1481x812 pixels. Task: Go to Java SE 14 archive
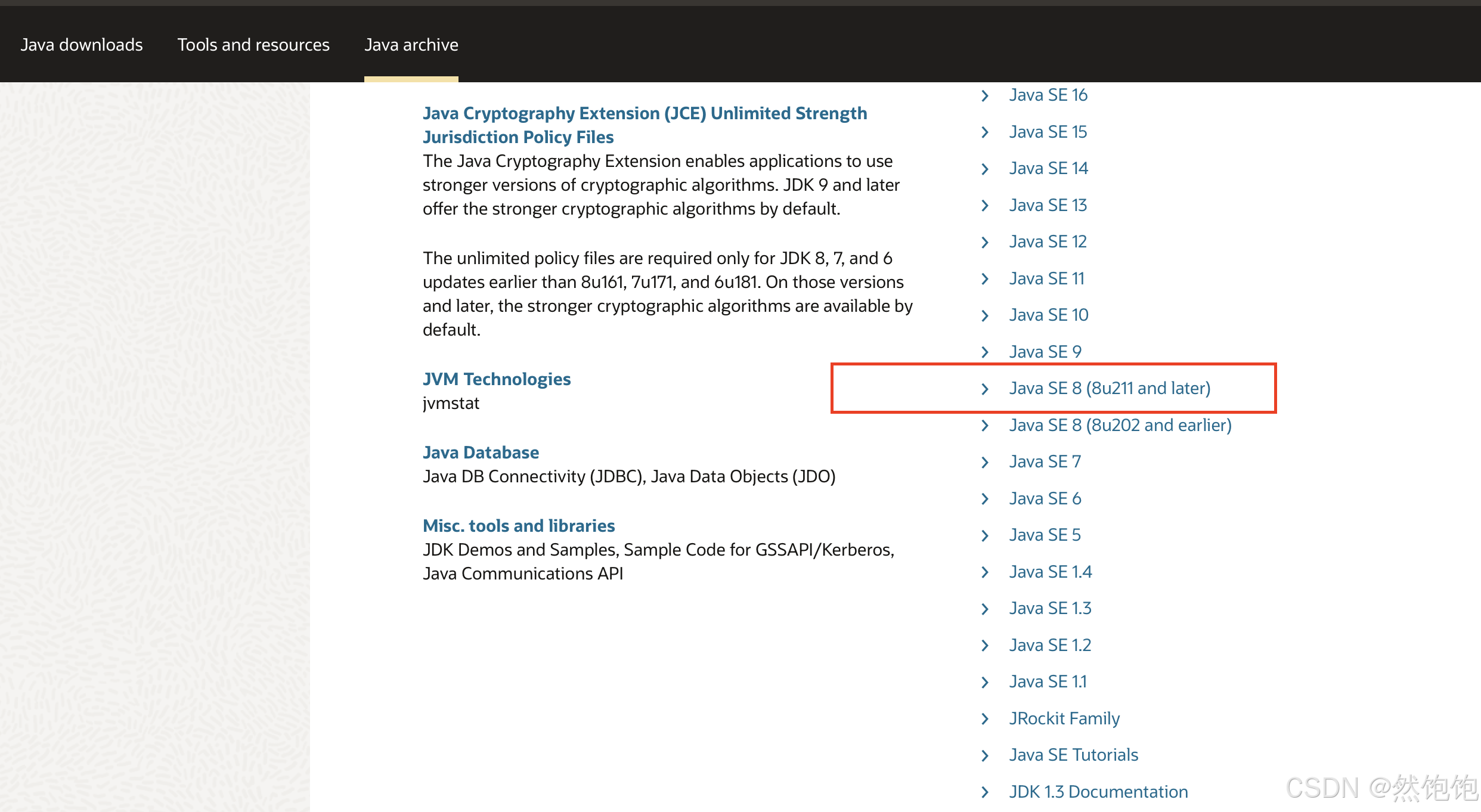pos(1049,169)
